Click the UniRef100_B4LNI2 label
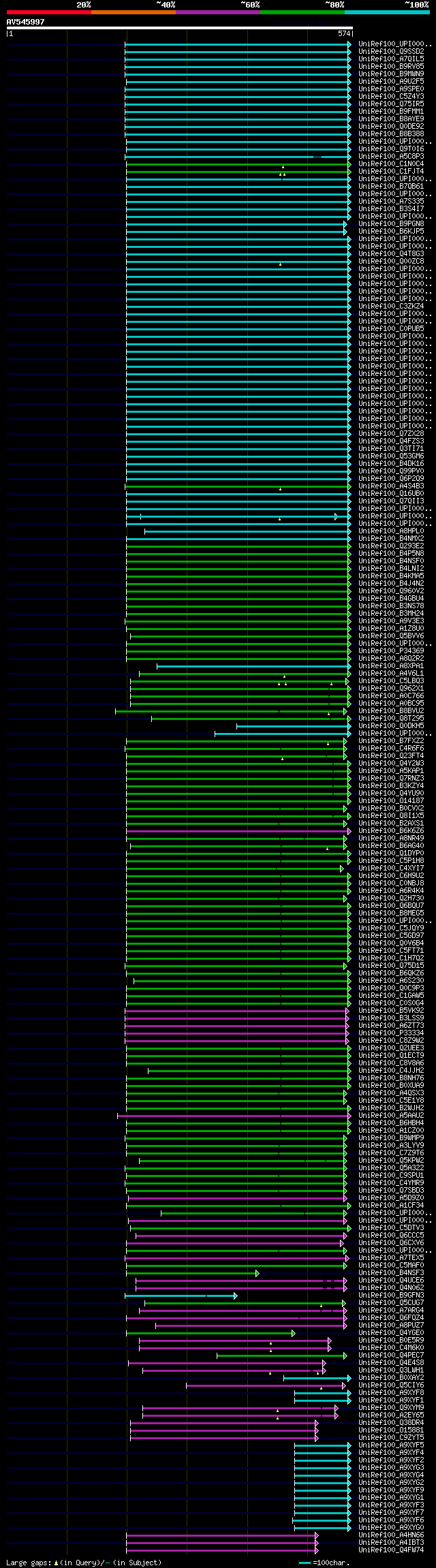 point(391,568)
